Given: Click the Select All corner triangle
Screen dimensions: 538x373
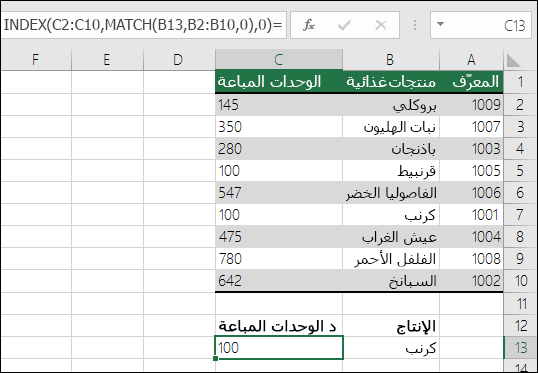Looking at the screenshot, I should [513, 60].
